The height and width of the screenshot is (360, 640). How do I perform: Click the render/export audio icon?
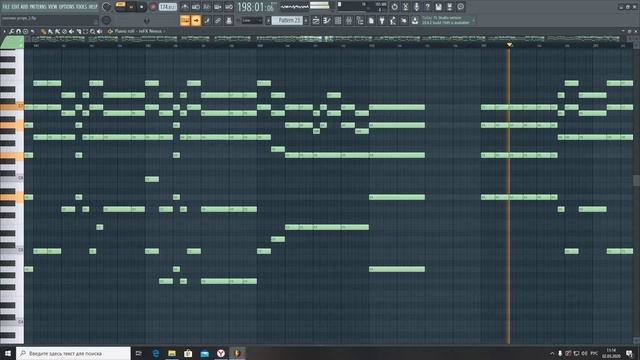click(449, 7)
